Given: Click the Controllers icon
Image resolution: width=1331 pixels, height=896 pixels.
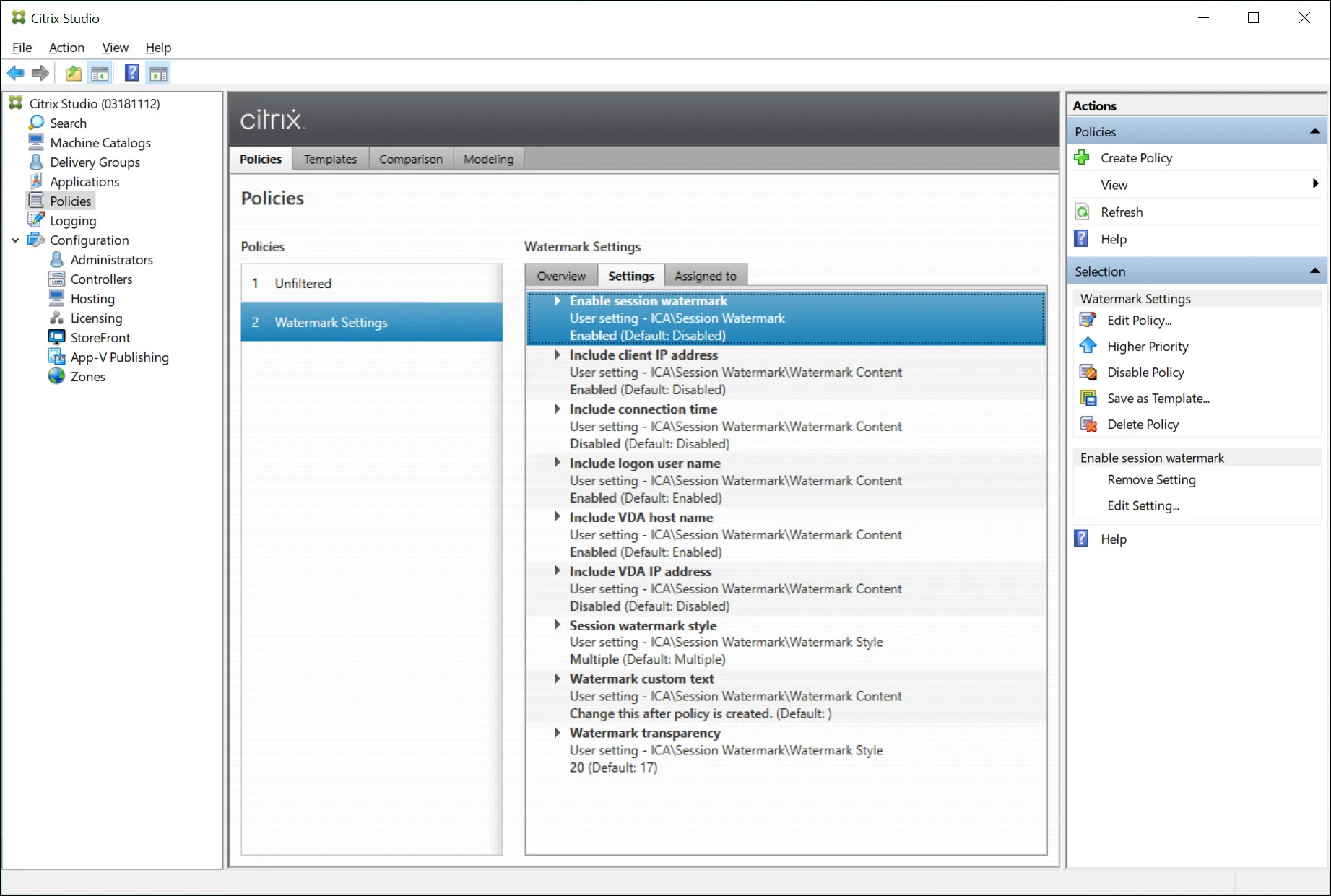Looking at the screenshot, I should click(57, 279).
